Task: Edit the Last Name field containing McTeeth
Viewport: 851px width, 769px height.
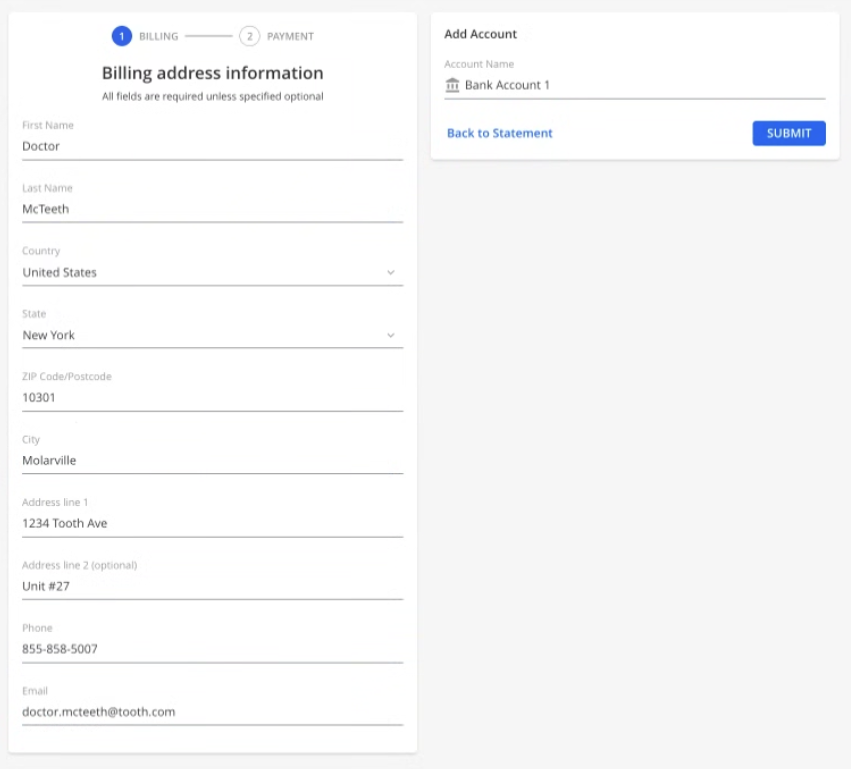Action: point(212,209)
